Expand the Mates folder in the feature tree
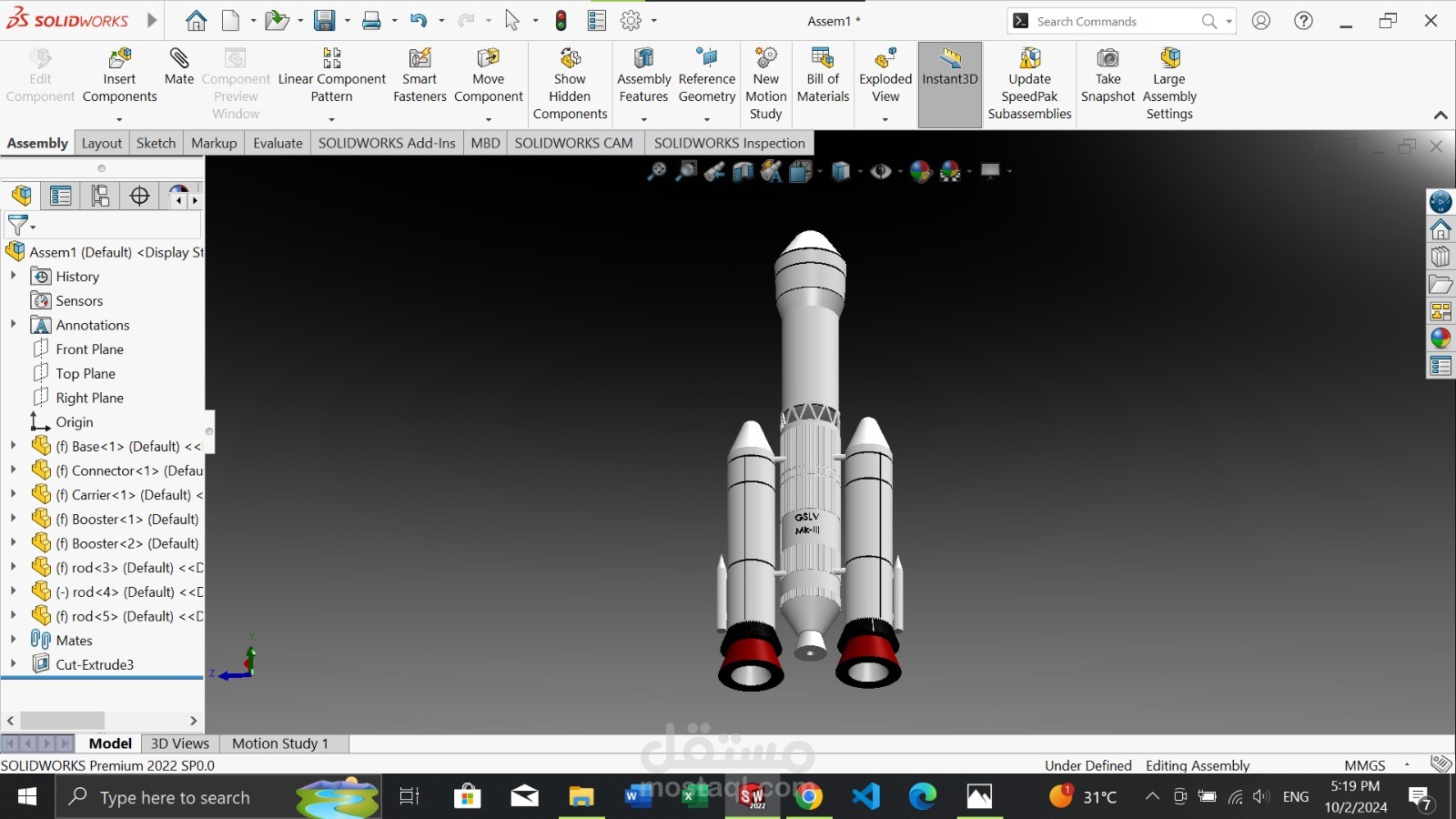1456x819 pixels. click(x=13, y=640)
